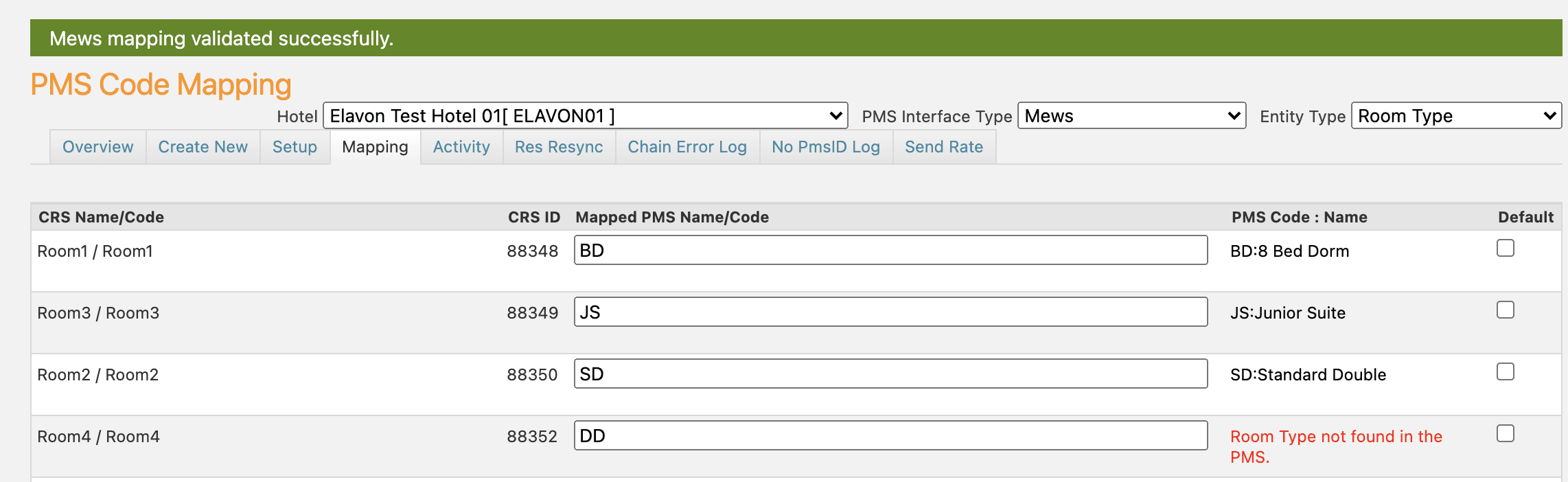Switch to the Activity tab
This screenshot has height=482, width=1568.
[461, 146]
